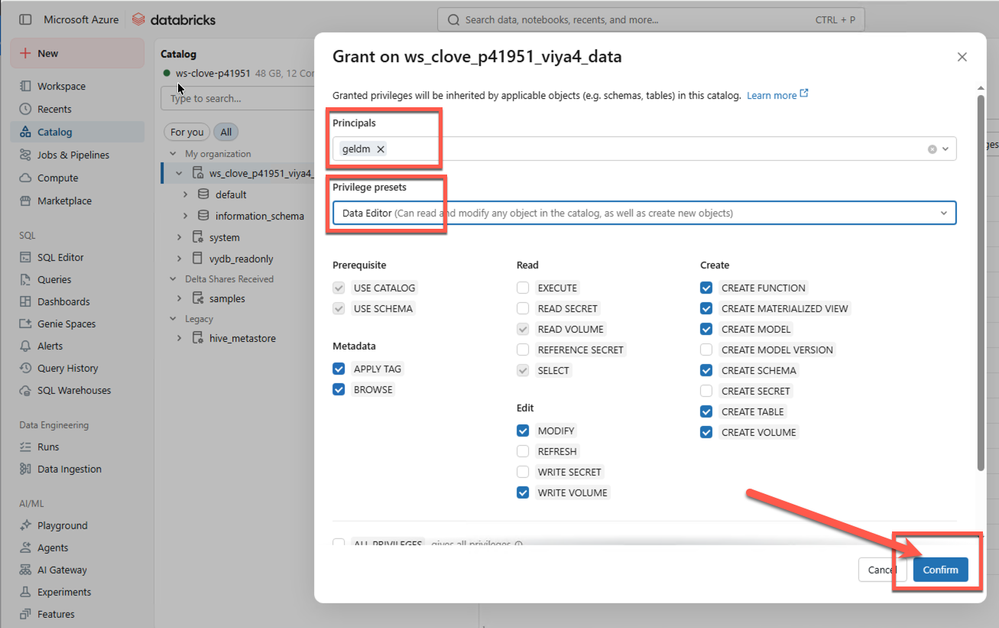Open Agents in the sidebar
Viewport: 999px width, 628px height.
pos(52,548)
